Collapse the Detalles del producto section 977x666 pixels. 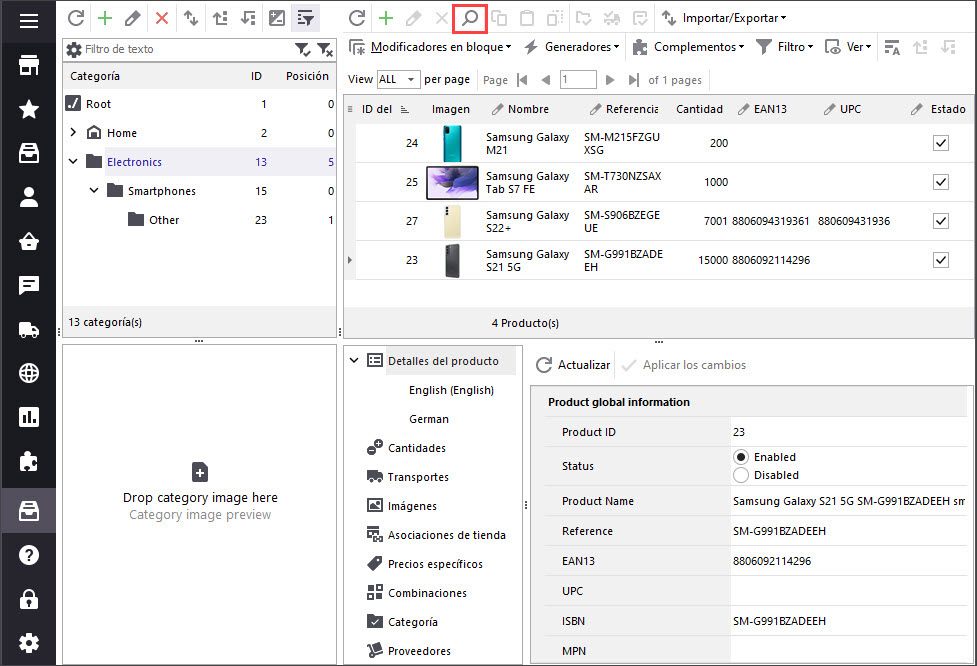tap(354, 360)
